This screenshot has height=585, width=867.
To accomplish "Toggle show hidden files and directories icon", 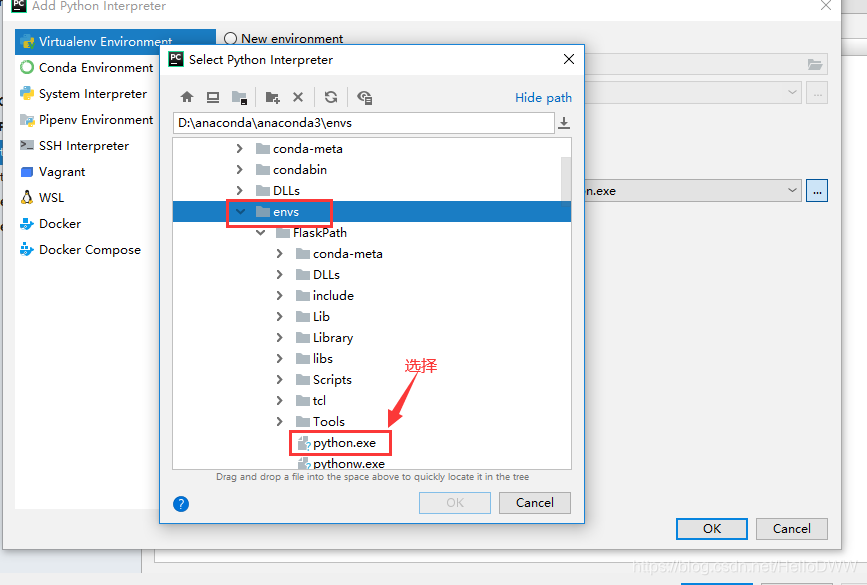I will [364, 97].
